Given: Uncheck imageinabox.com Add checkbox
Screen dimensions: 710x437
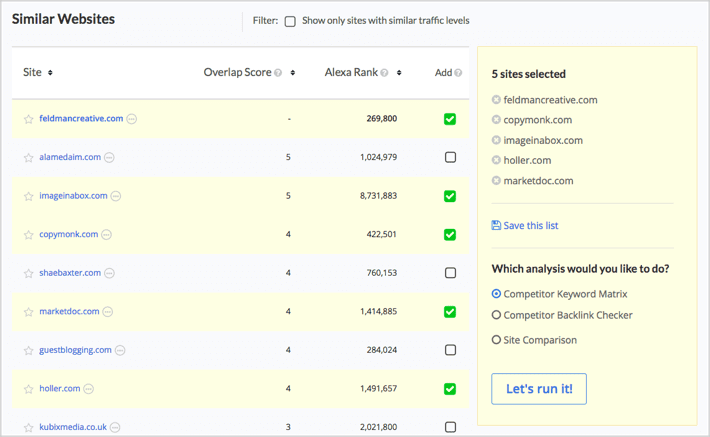Looking at the screenshot, I should [x=450, y=196].
